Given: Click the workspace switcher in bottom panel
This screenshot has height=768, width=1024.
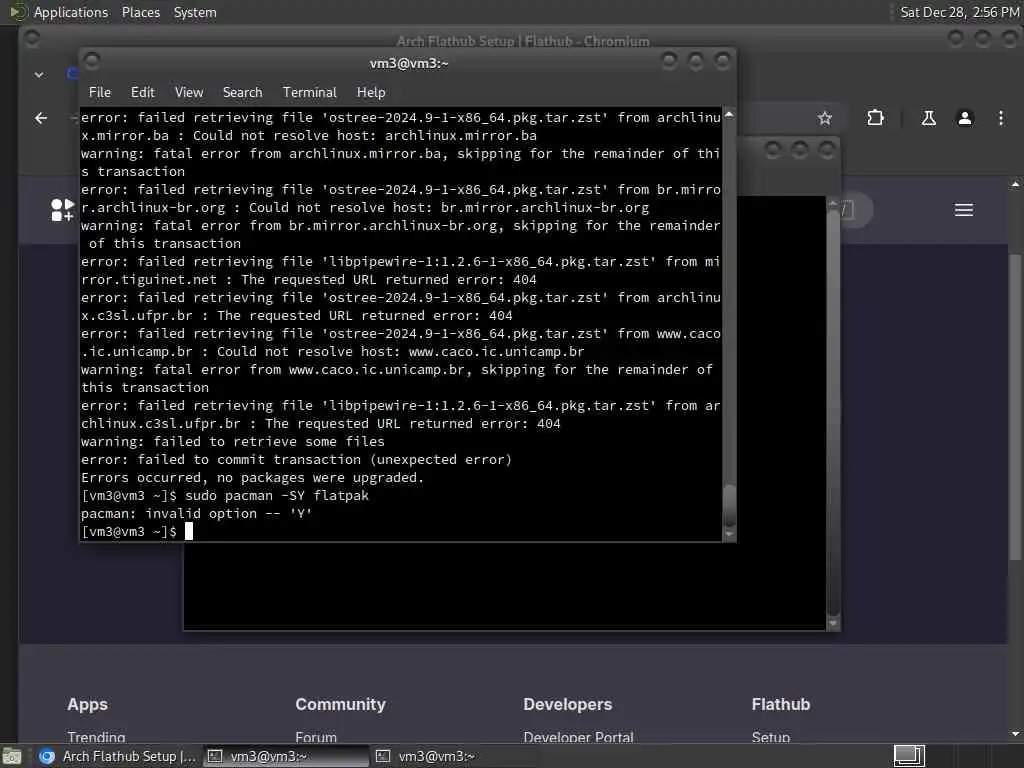Looking at the screenshot, I should (x=909, y=756).
